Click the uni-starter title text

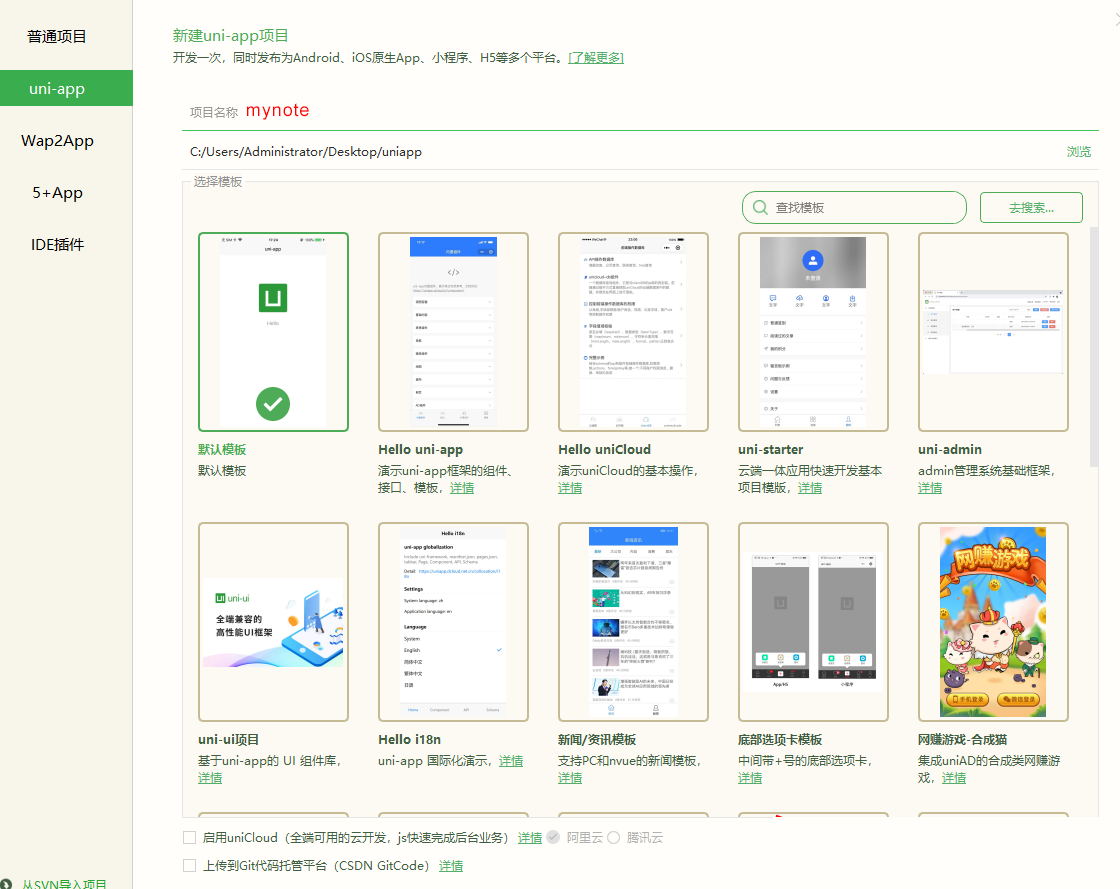click(771, 449)
